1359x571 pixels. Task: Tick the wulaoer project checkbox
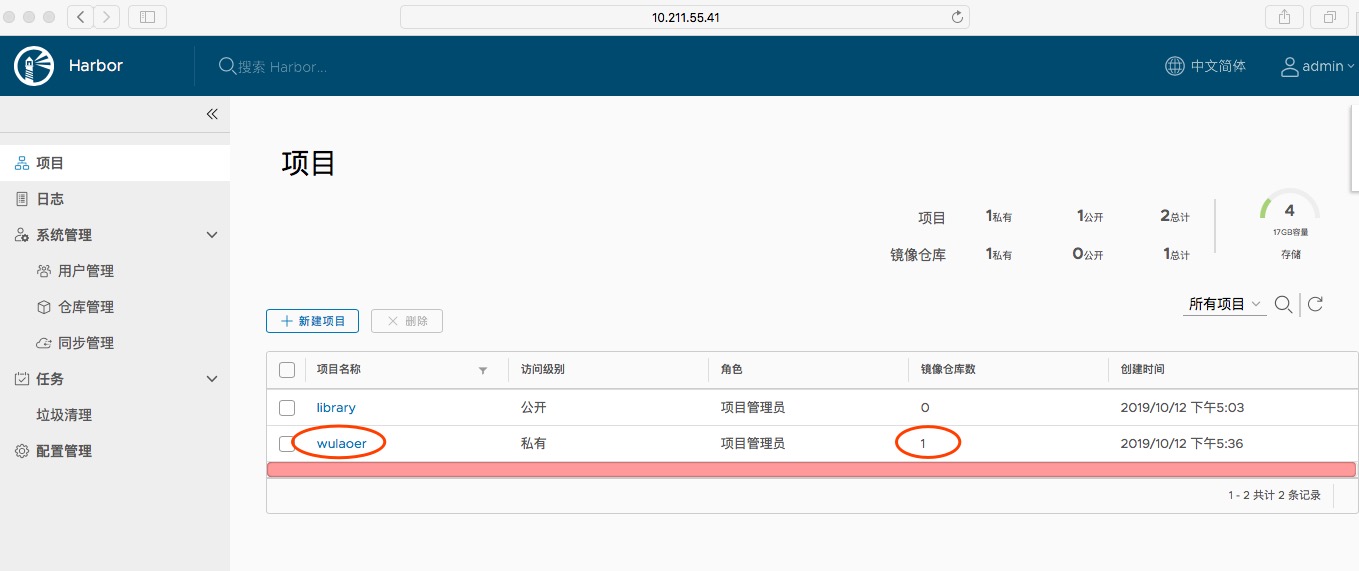click(287, 443)
